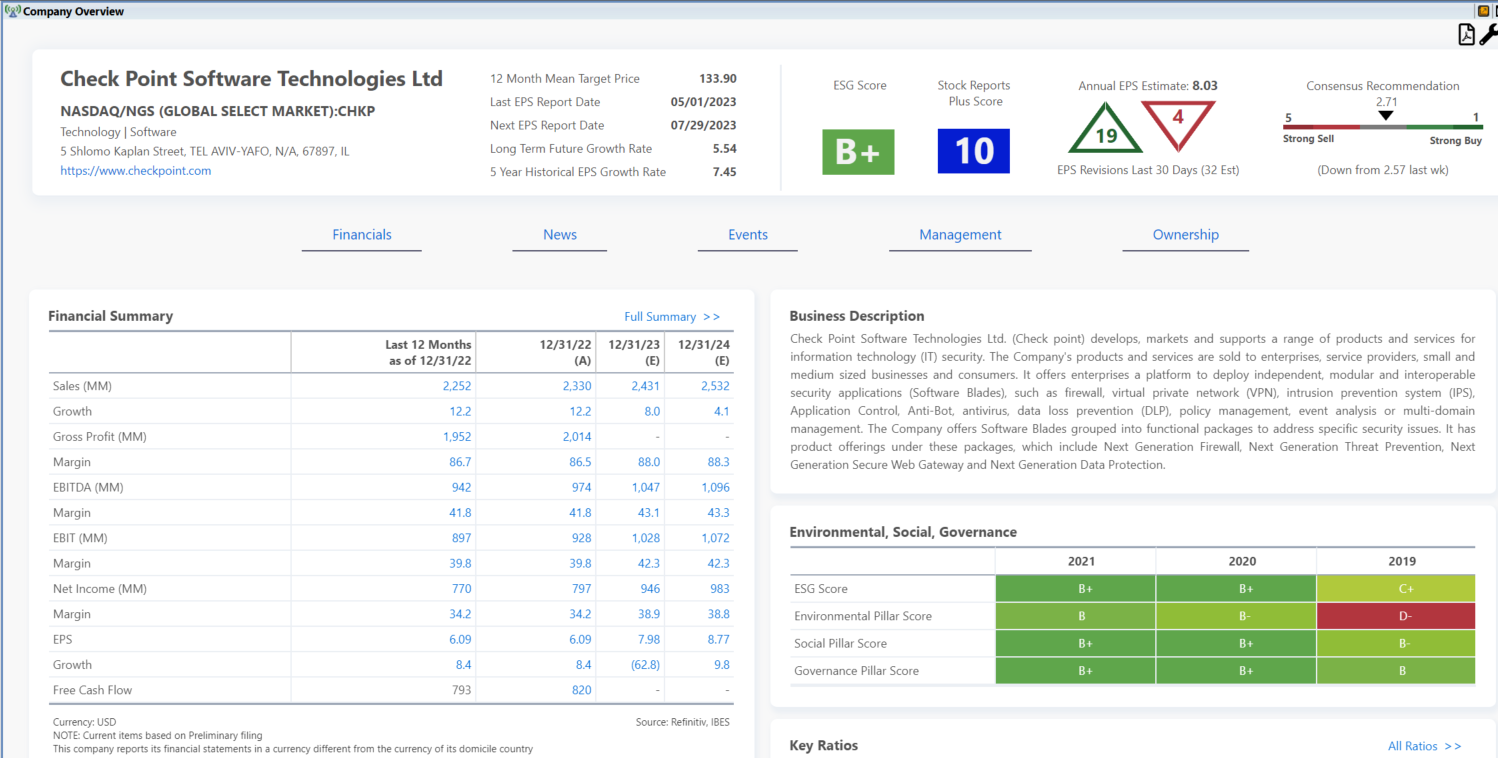The image size is (1498, 758).
Task: Click Sales 12/31/24 estimate 2,532
Action: tap(715, 386)
